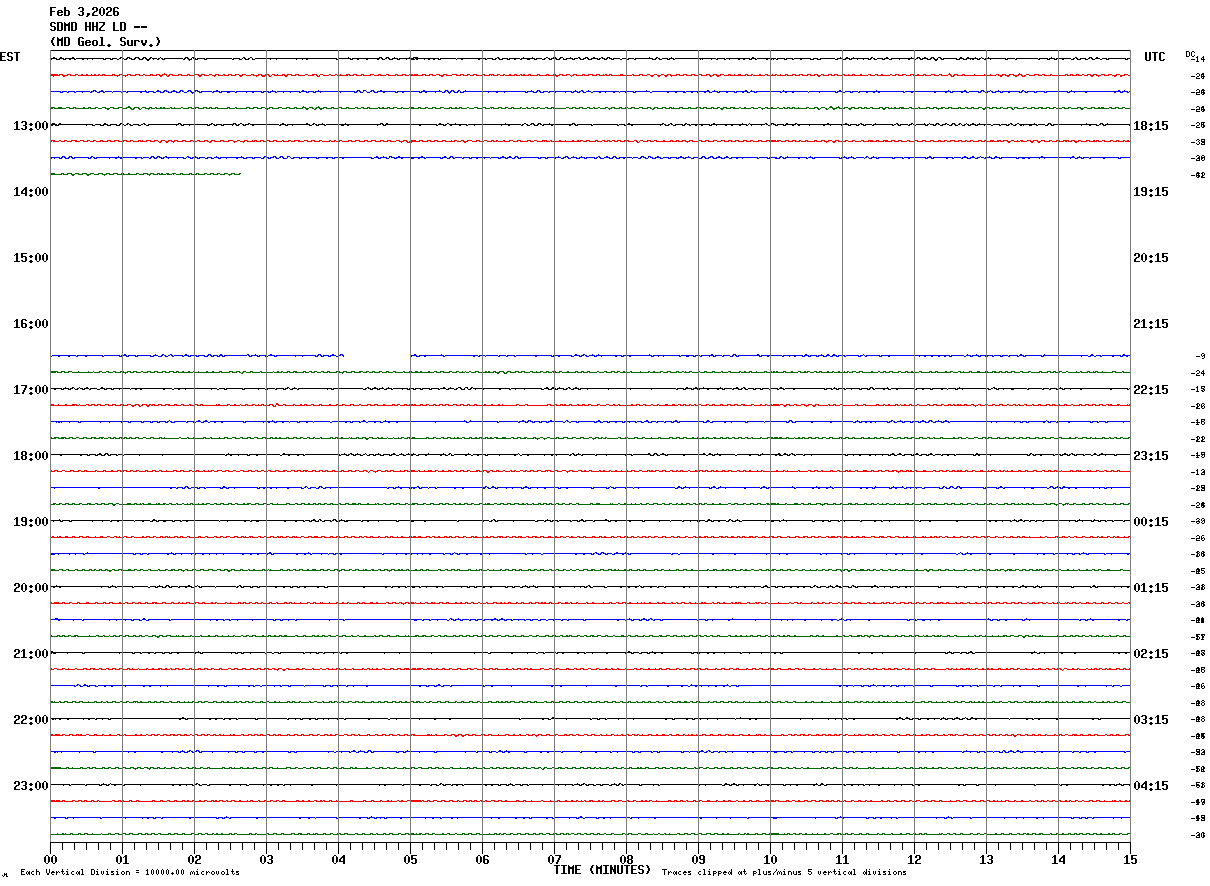The image size is (1210, 886).
Task: Click minute 15 on the time axis
Action: click(x=1130, y=859)
